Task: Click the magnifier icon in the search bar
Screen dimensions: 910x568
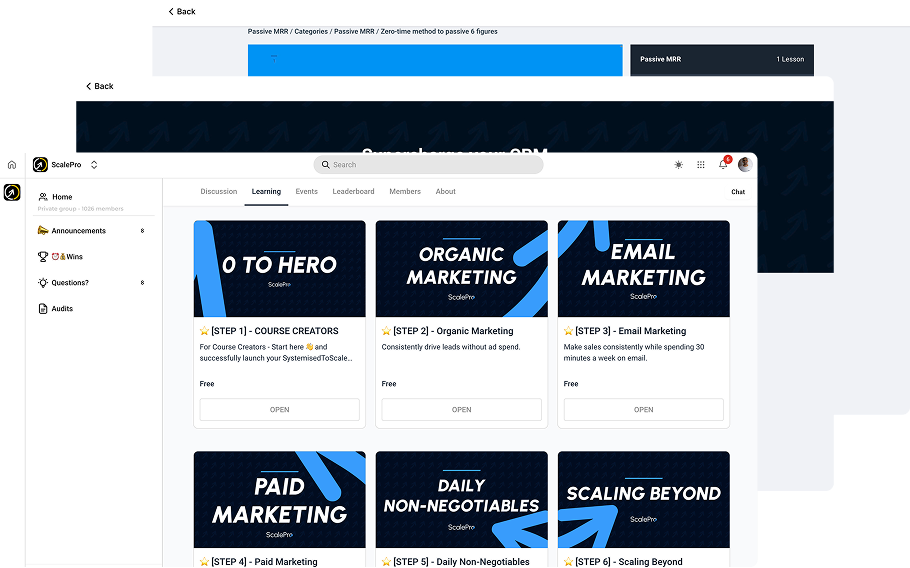Action: [x=326, y=165]
